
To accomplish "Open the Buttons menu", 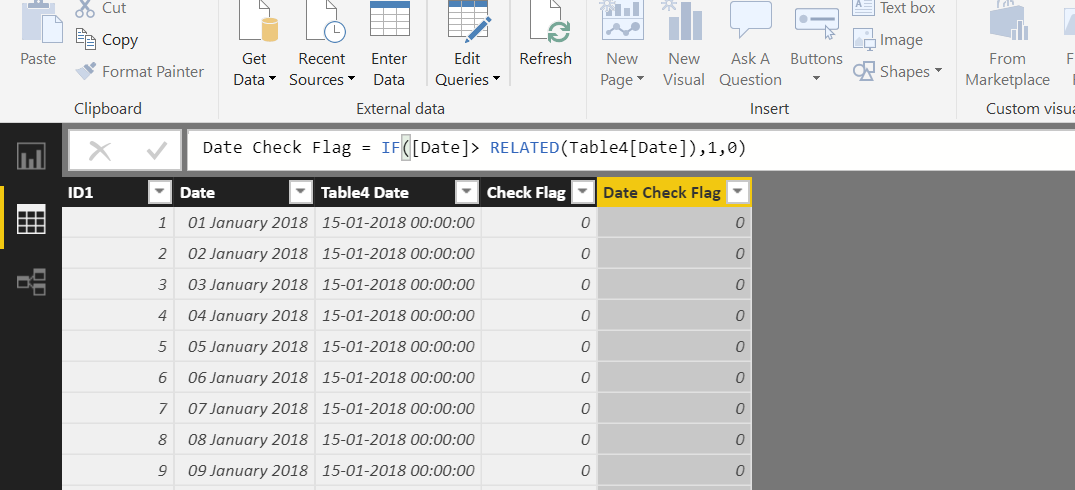I will point(816,45).
